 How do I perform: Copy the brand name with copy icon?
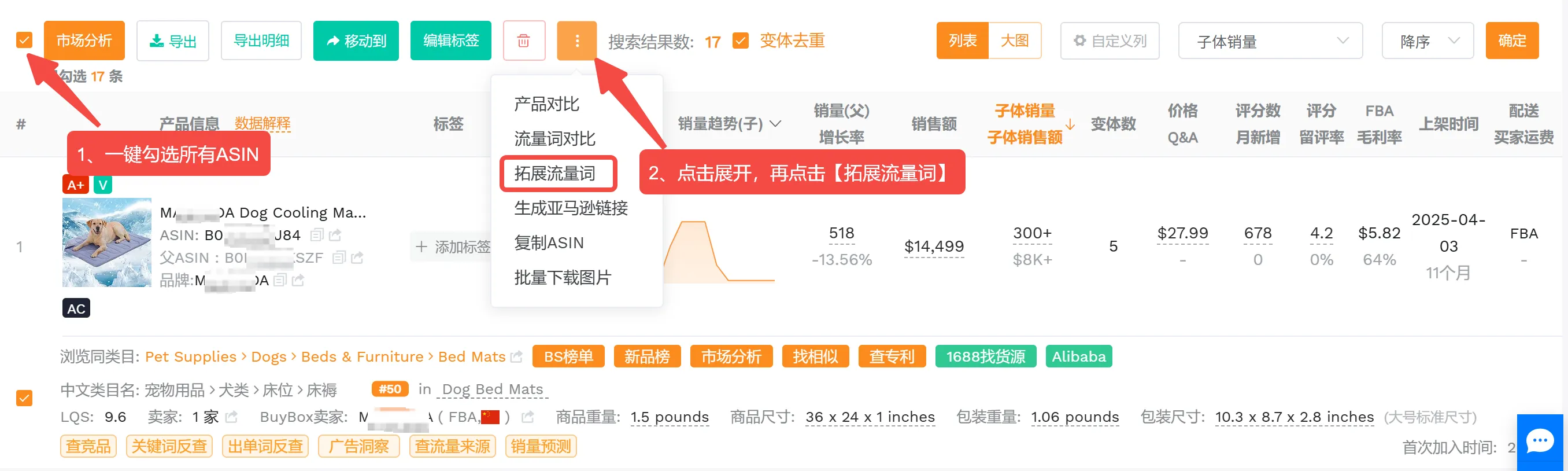pos(280,280)
